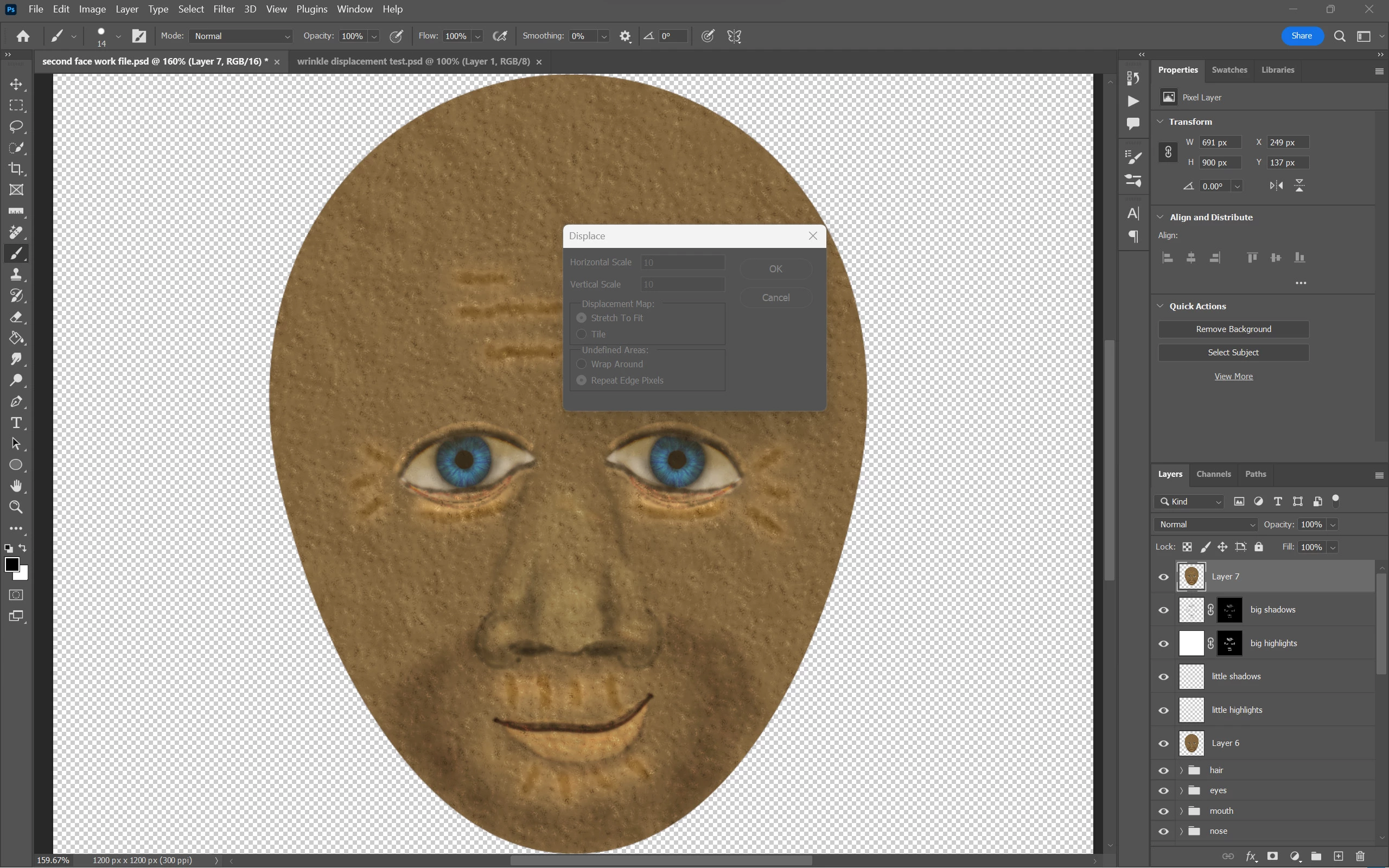Select the Lasso tool
Screen dimensions: 1389x868
(x=16, y=126)
